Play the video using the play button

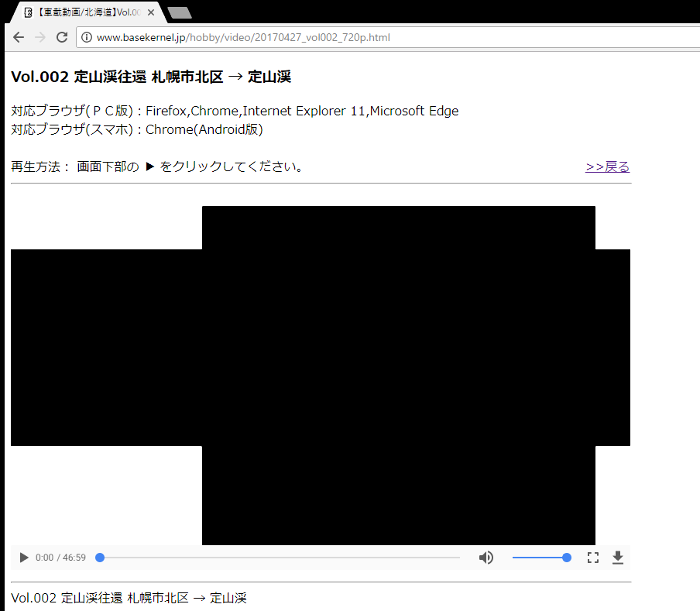(x=23, y=557)
